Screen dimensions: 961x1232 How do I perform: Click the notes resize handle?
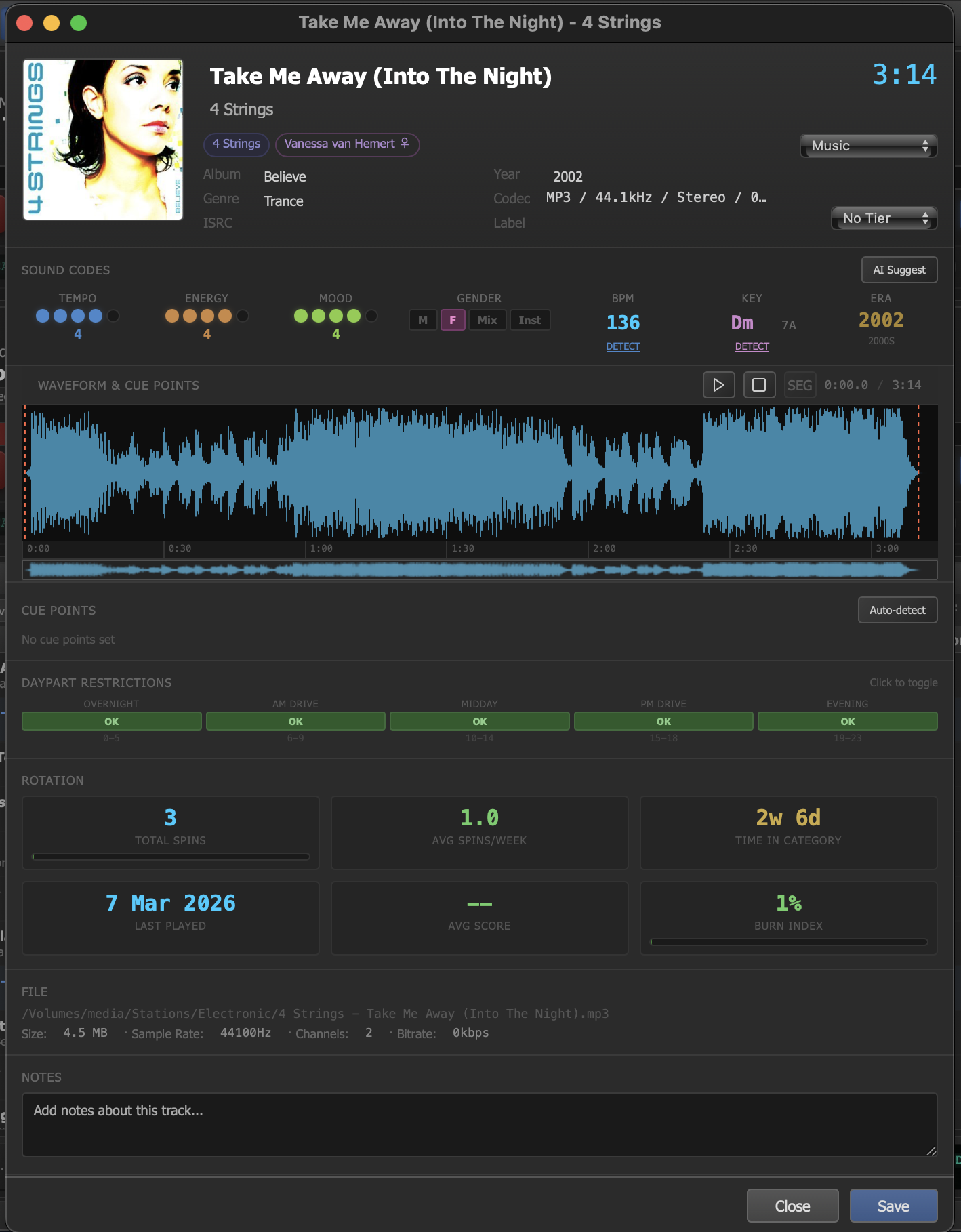[931, 1151]
